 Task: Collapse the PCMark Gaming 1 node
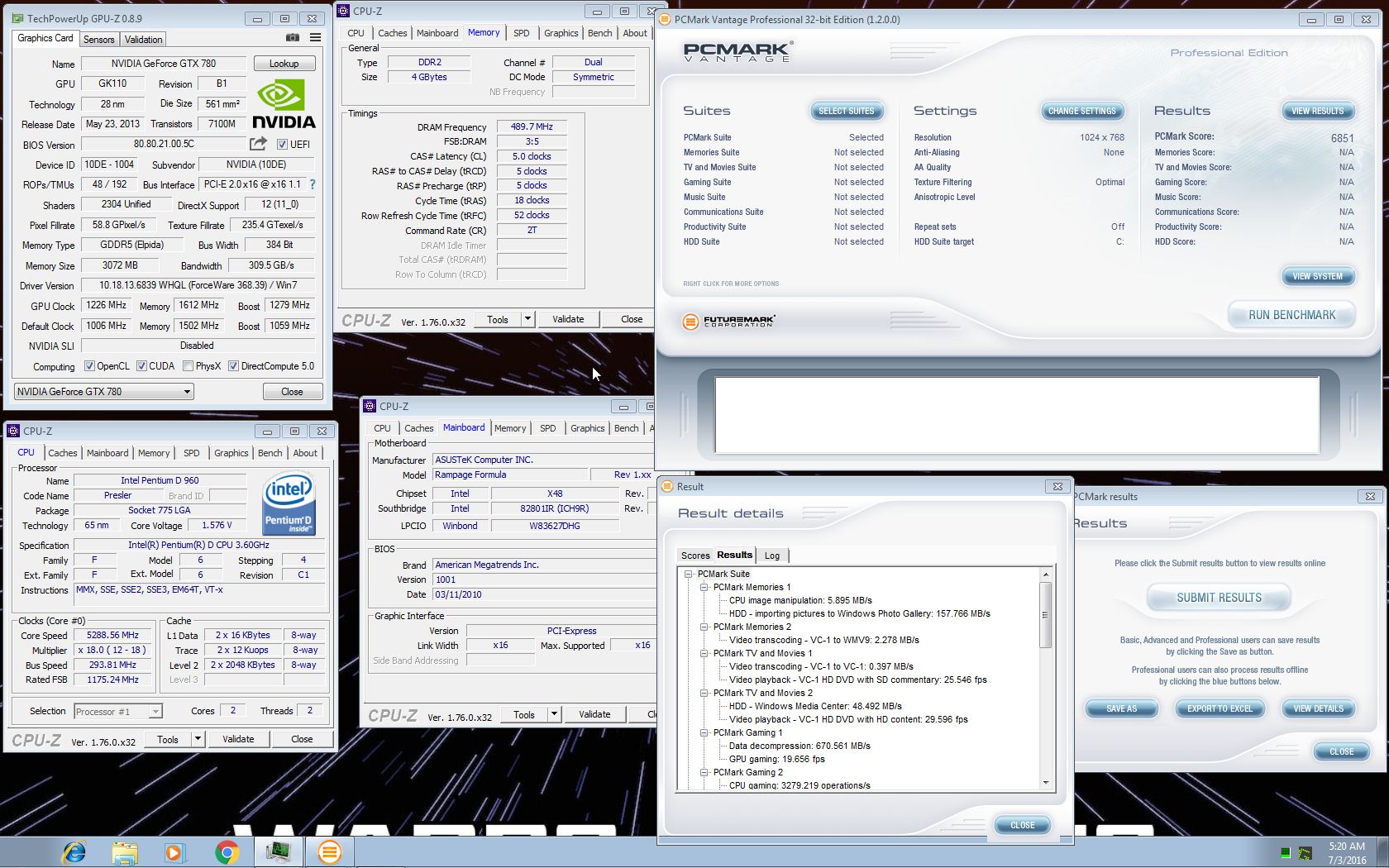tap(704, 732)
